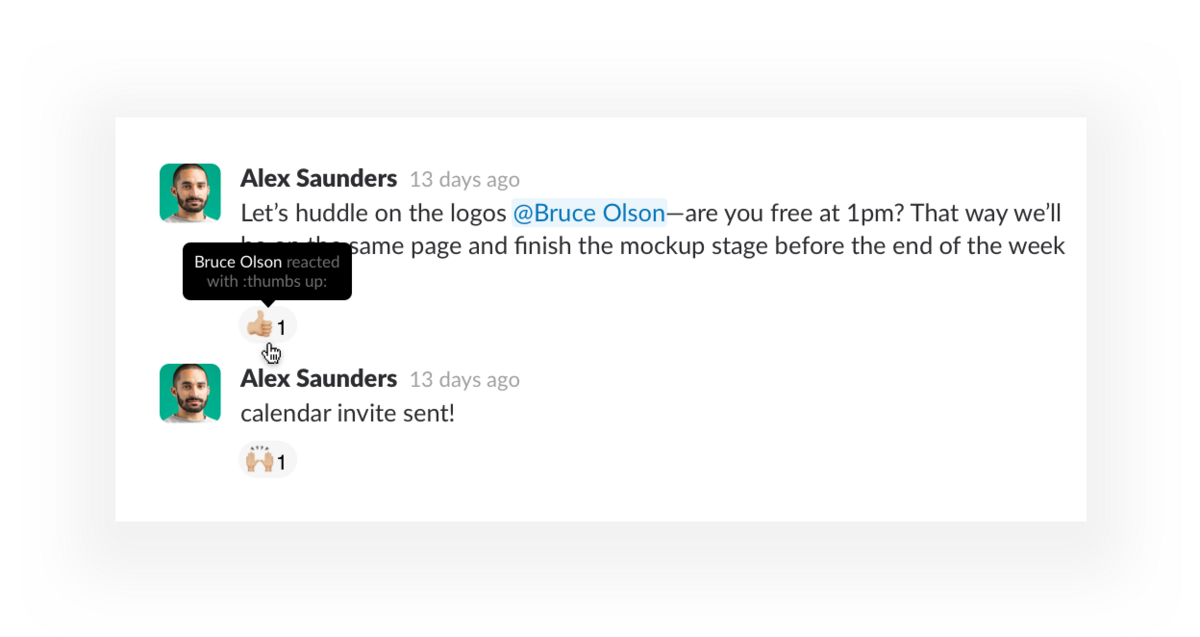Click the "calendar invite sent!" message text
The width and height of the screenshot is (1200, 637).
(x=348, y=413)
